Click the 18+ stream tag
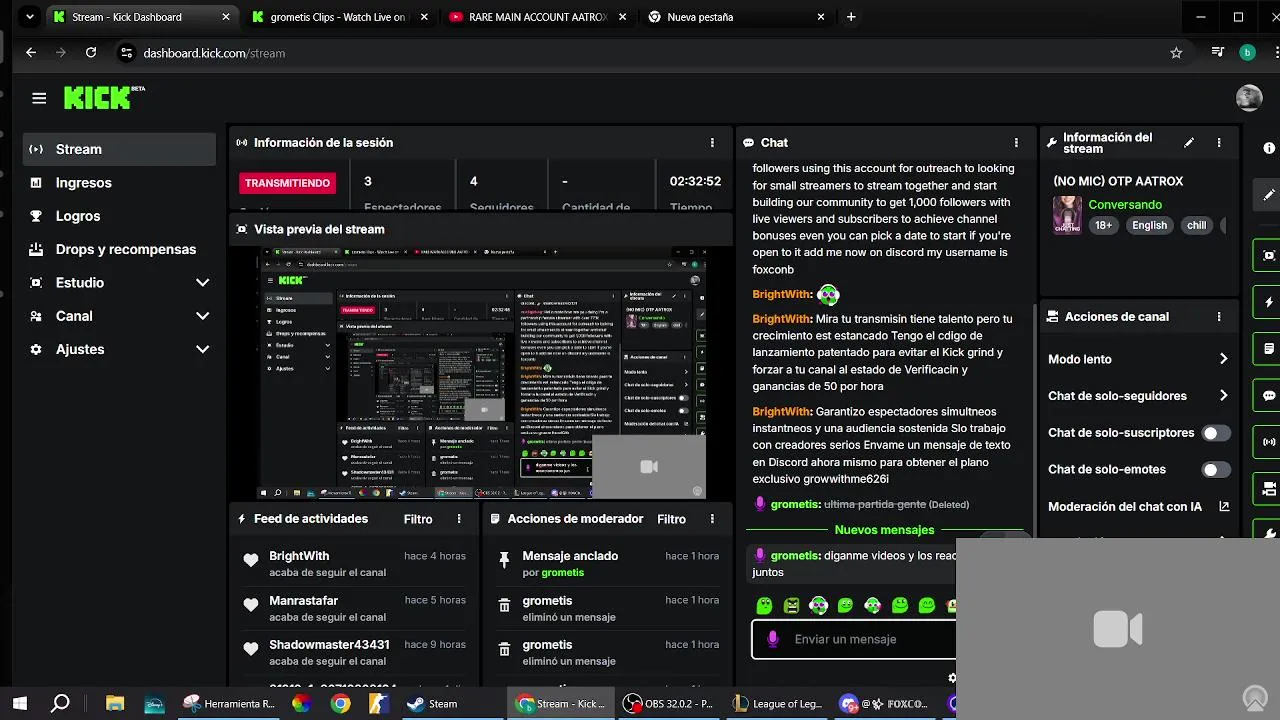1280x720 pixels. tap(1103, 226)
